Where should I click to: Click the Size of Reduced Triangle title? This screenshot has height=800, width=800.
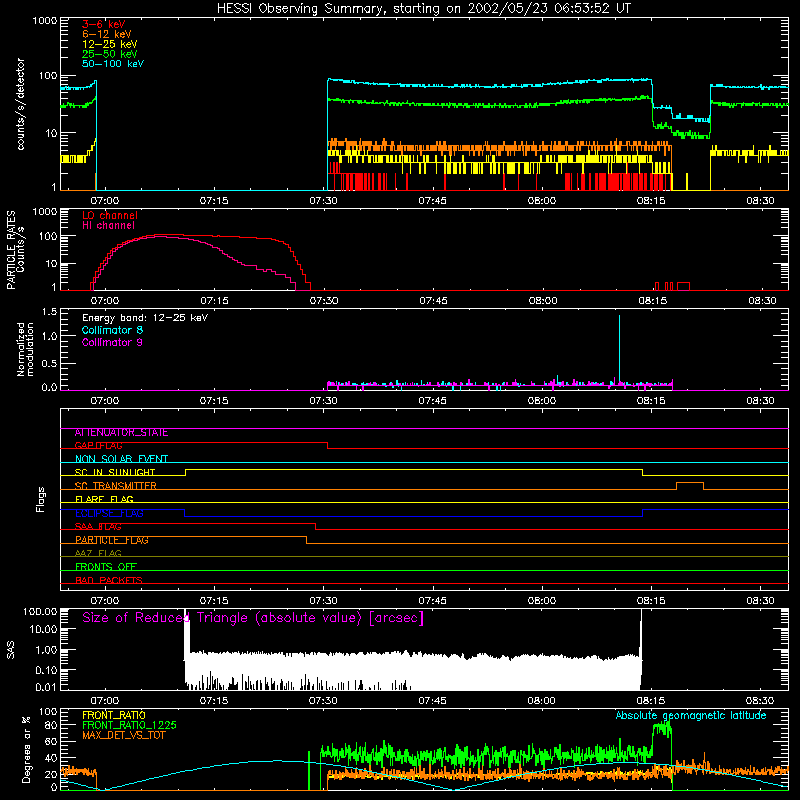pyautogui.click(x=253, y=618)
